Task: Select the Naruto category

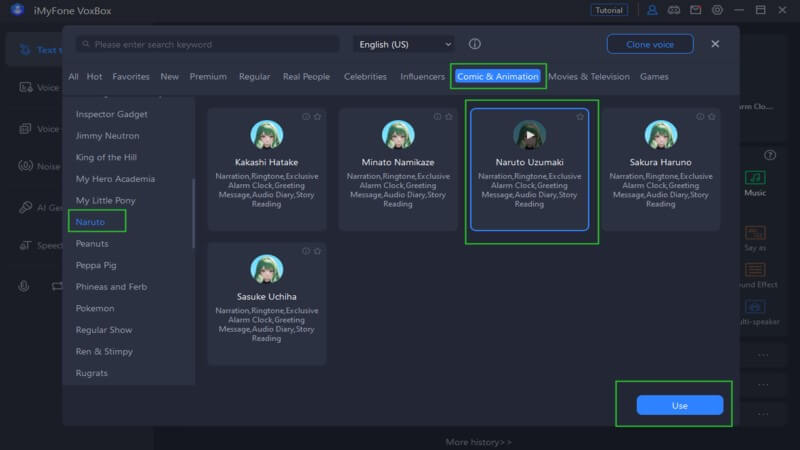Action: coord(90,222)
